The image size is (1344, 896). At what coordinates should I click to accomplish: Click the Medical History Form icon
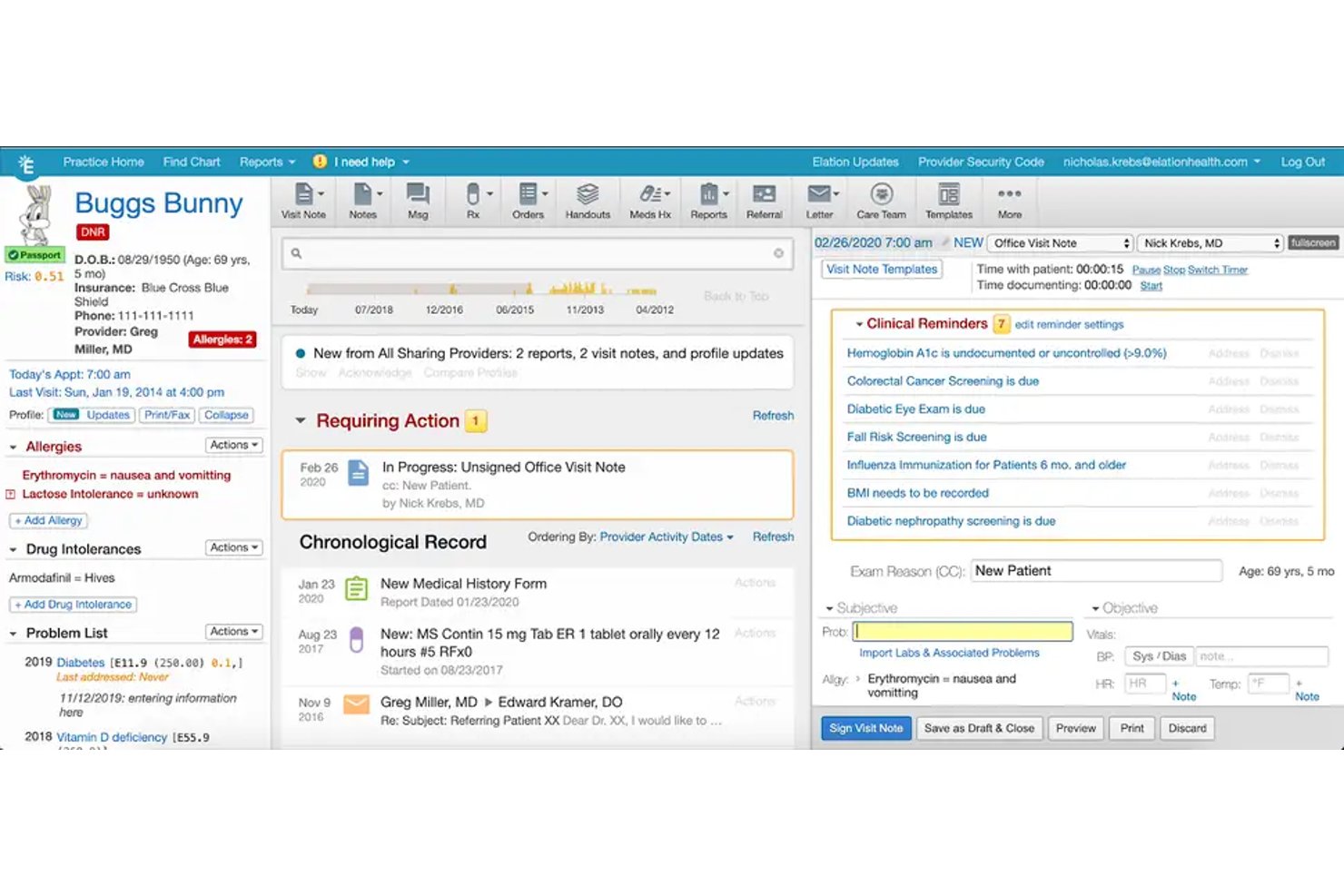pyautogui.click(x=357, y=589)
